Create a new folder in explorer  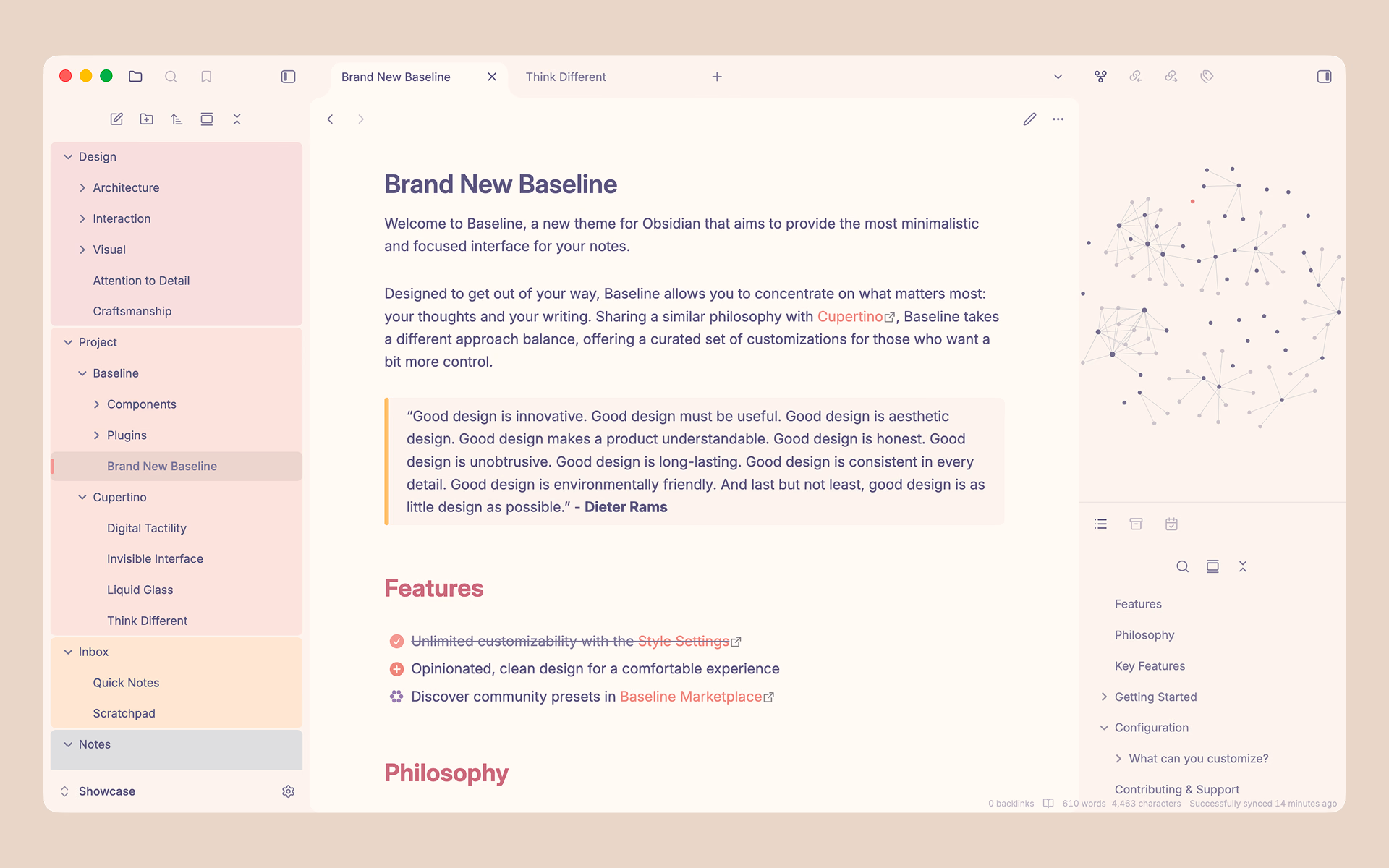coord(147,119)
